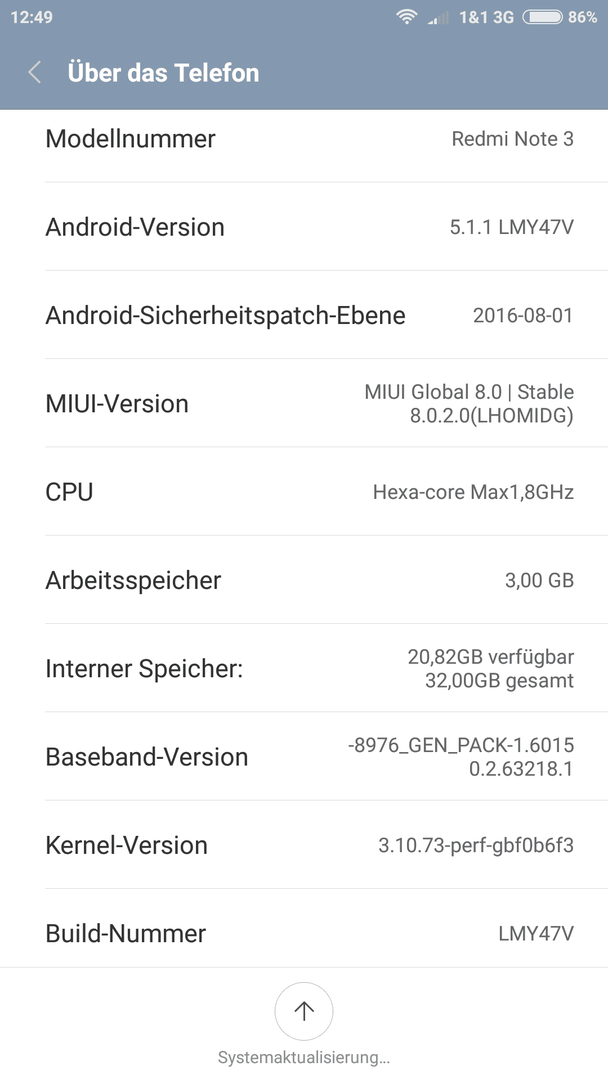Select the Android-Sicherheitspatch-Ebene row

304,315
